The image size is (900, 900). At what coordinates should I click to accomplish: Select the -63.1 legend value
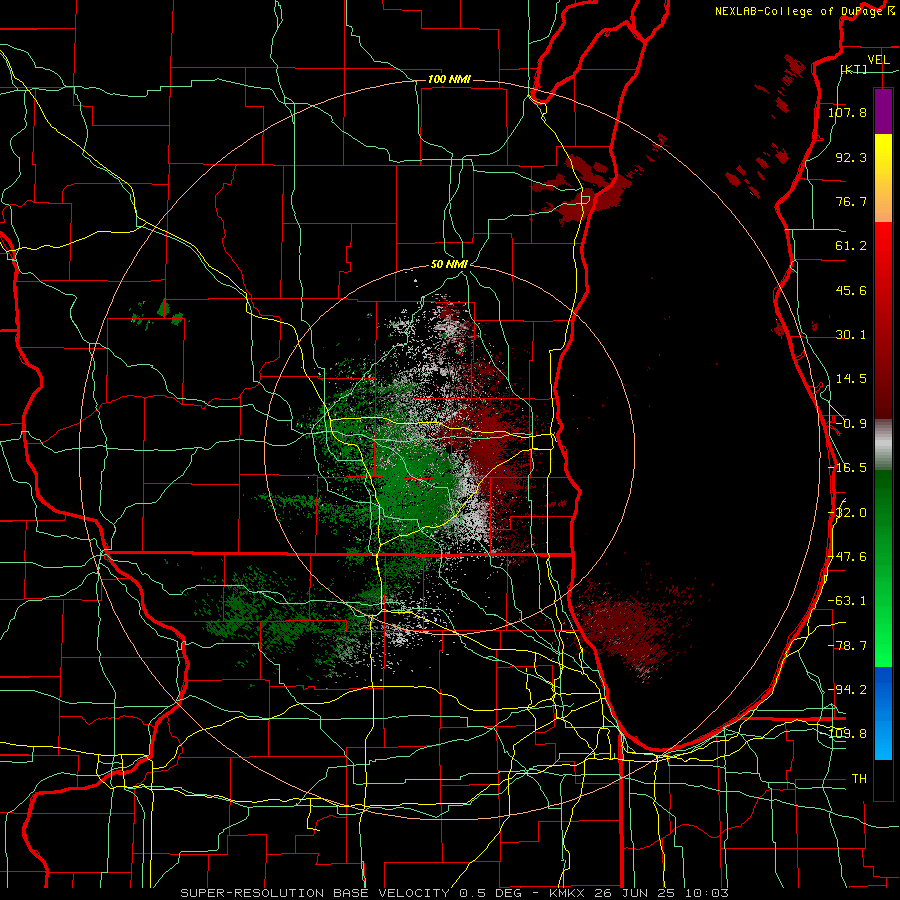click(847, 601)
